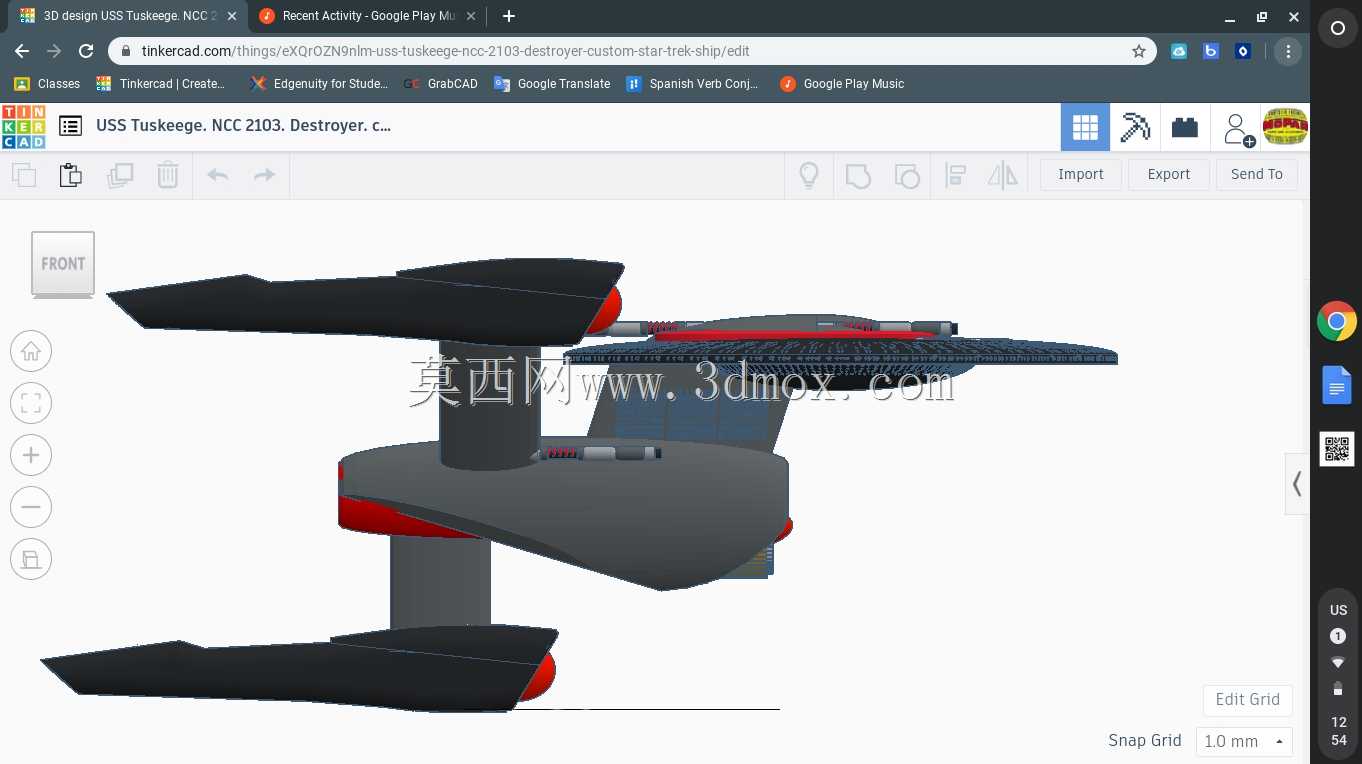Open the Chrome three-dot menu
The height and width of the screenshot is (764, 1362).
(x=1288, y=51)
